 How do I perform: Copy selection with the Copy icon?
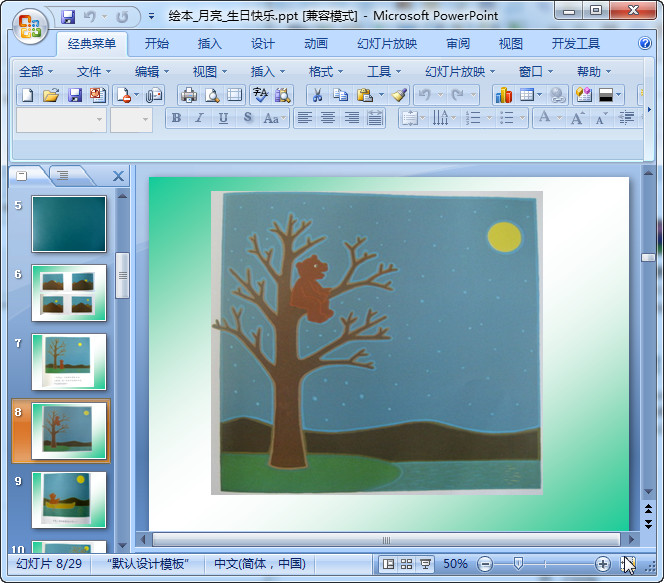click(340, 95)
